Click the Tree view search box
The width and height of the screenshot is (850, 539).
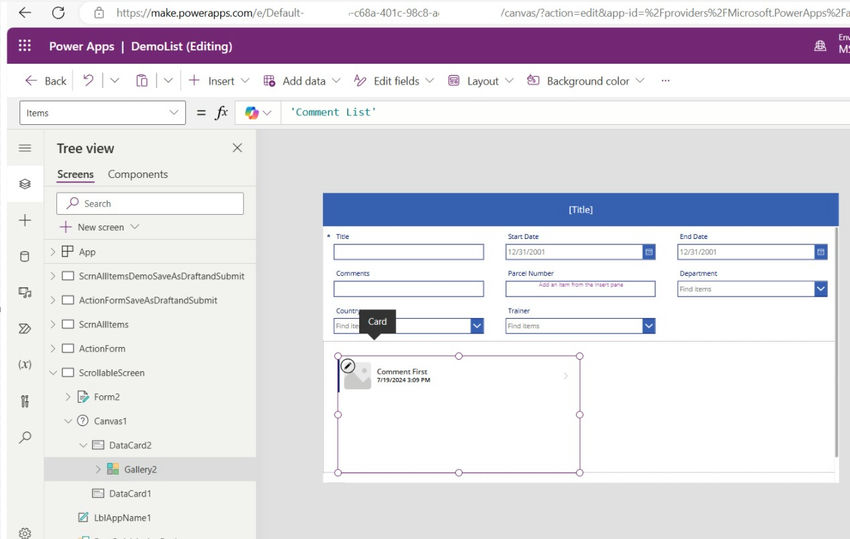click(150, 203)
